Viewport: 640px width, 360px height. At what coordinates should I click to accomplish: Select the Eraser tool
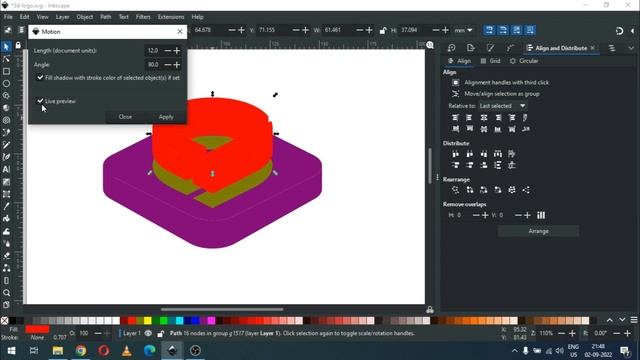pos(6,256)
